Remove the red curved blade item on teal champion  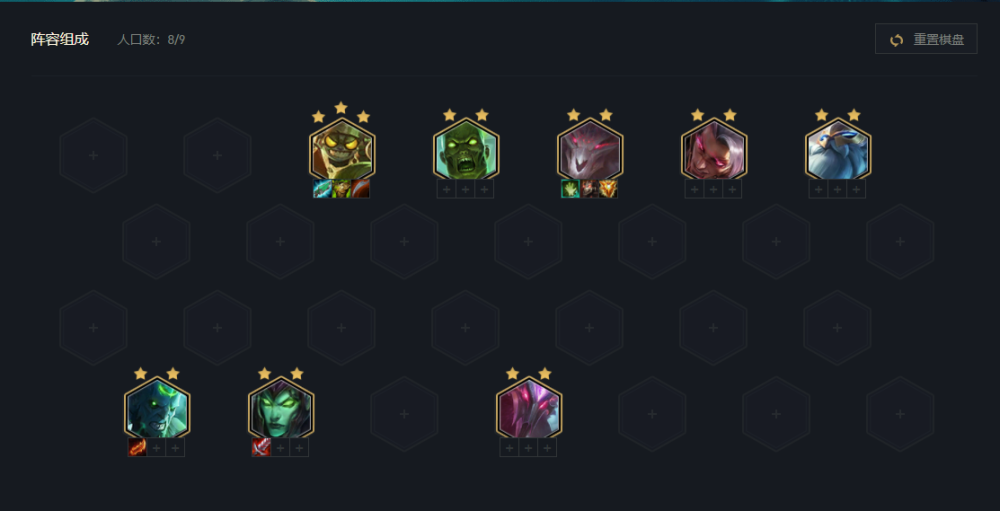tap(137, 447)
